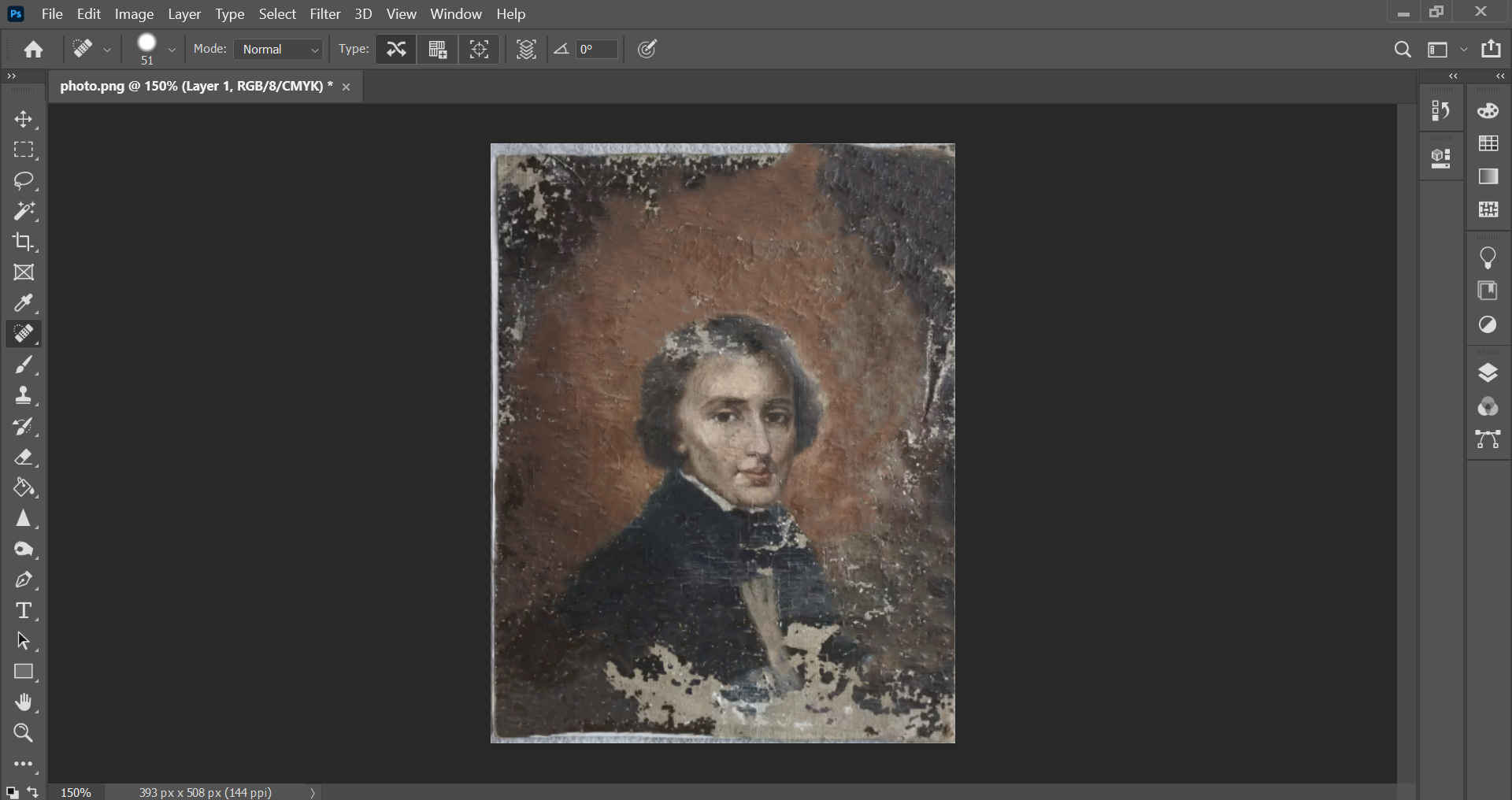Screen dimensions: 1512x800
Task: Enable Proximity Match healing type
Action: click(480, 50)
